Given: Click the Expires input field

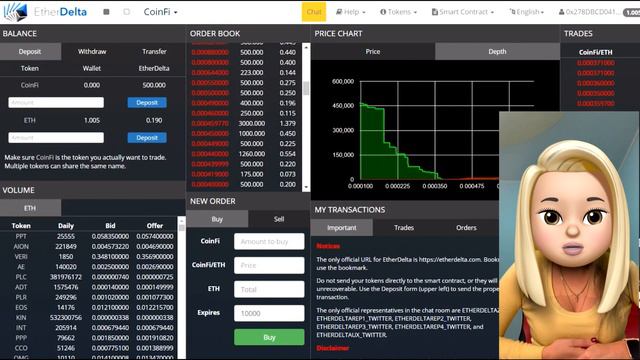Looking at the screenshot, I should coord(269,313).
